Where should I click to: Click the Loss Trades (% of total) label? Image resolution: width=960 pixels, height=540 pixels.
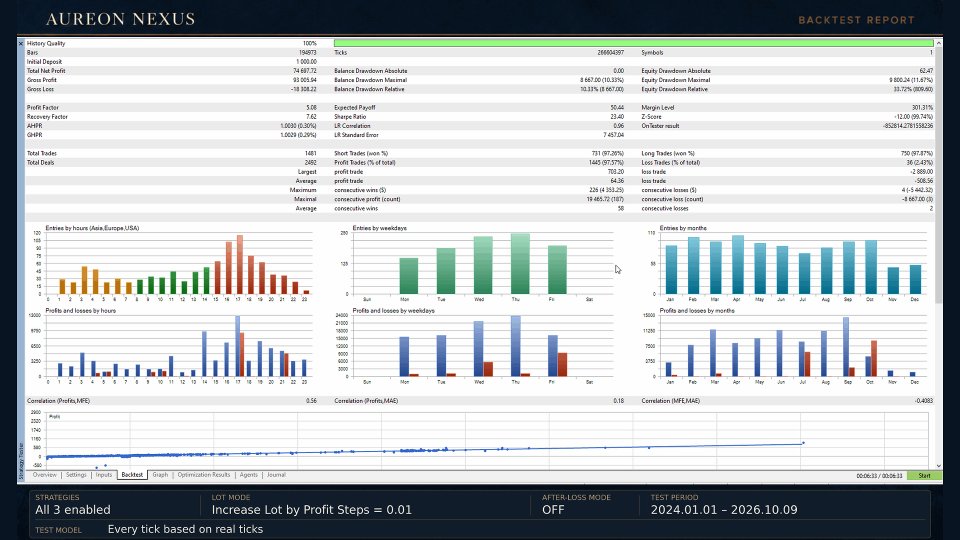(670, 163)
